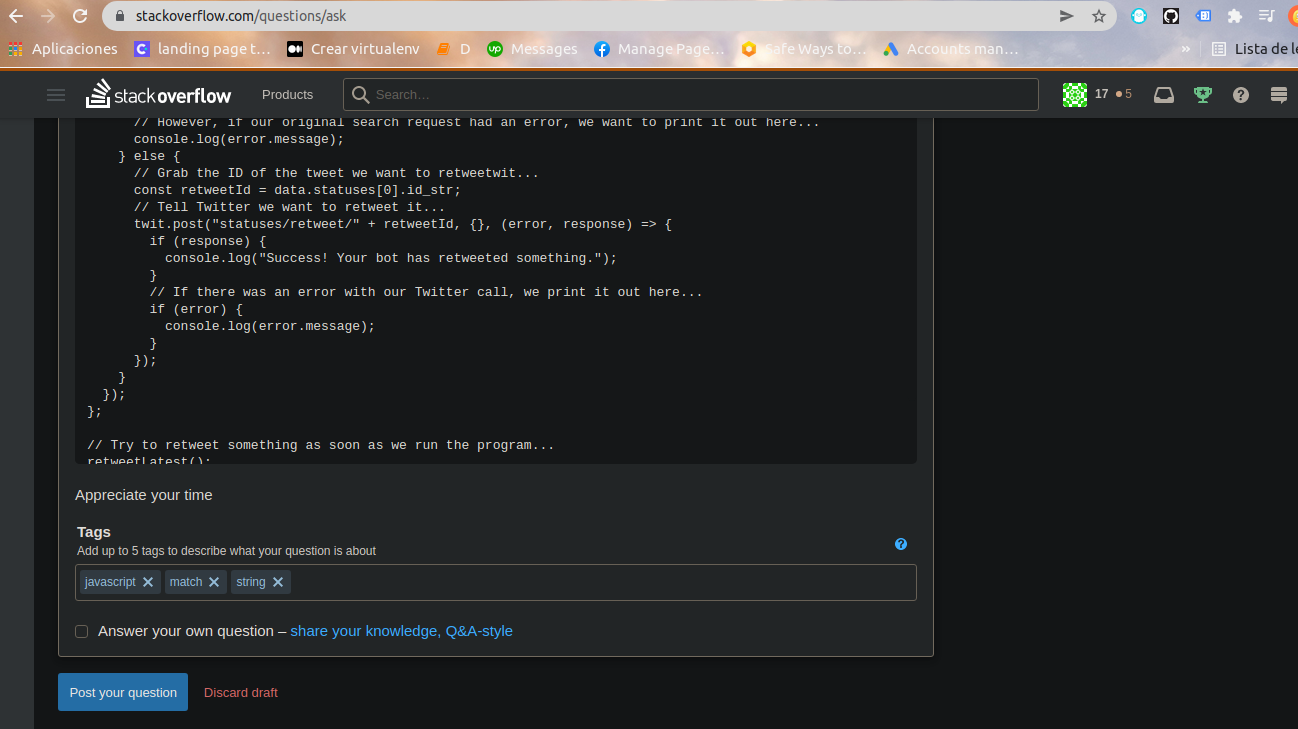The width and height of the screenshot is (1298, 729).
Task: Remove the string tag
Action: click(278, 582)
